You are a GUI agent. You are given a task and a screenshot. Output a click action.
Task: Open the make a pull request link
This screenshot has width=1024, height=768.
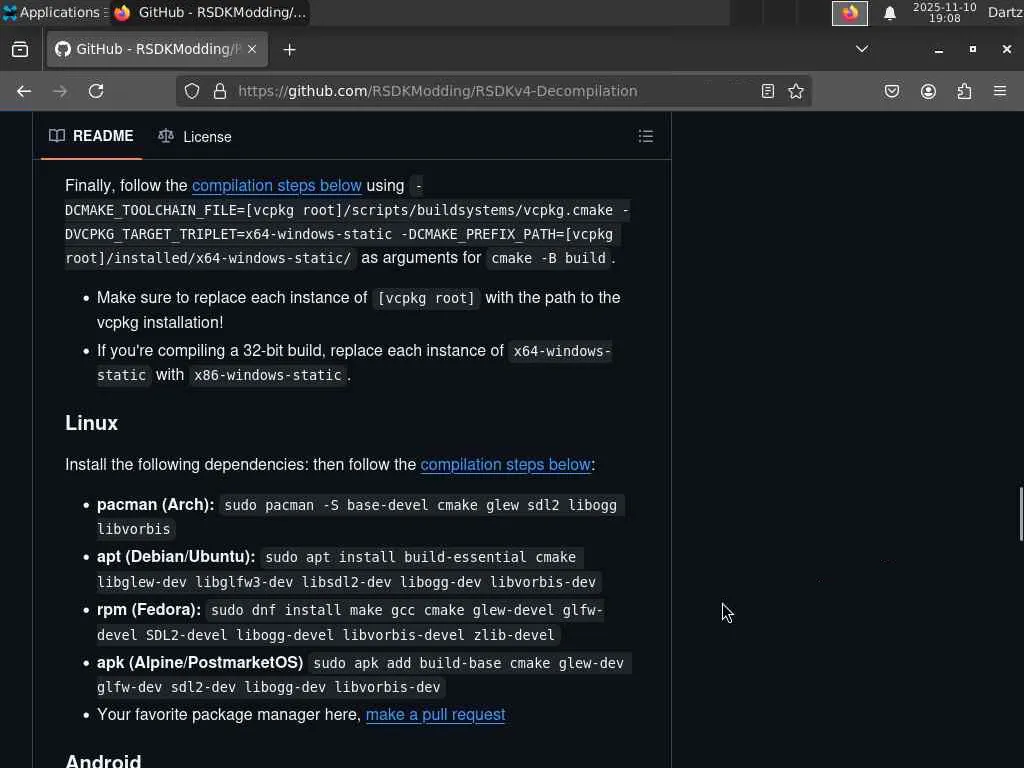pos(436,714)
